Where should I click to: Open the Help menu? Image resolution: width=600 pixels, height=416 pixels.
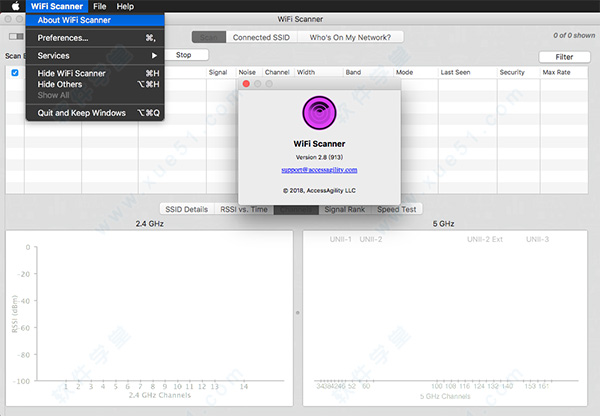(125, 6)
